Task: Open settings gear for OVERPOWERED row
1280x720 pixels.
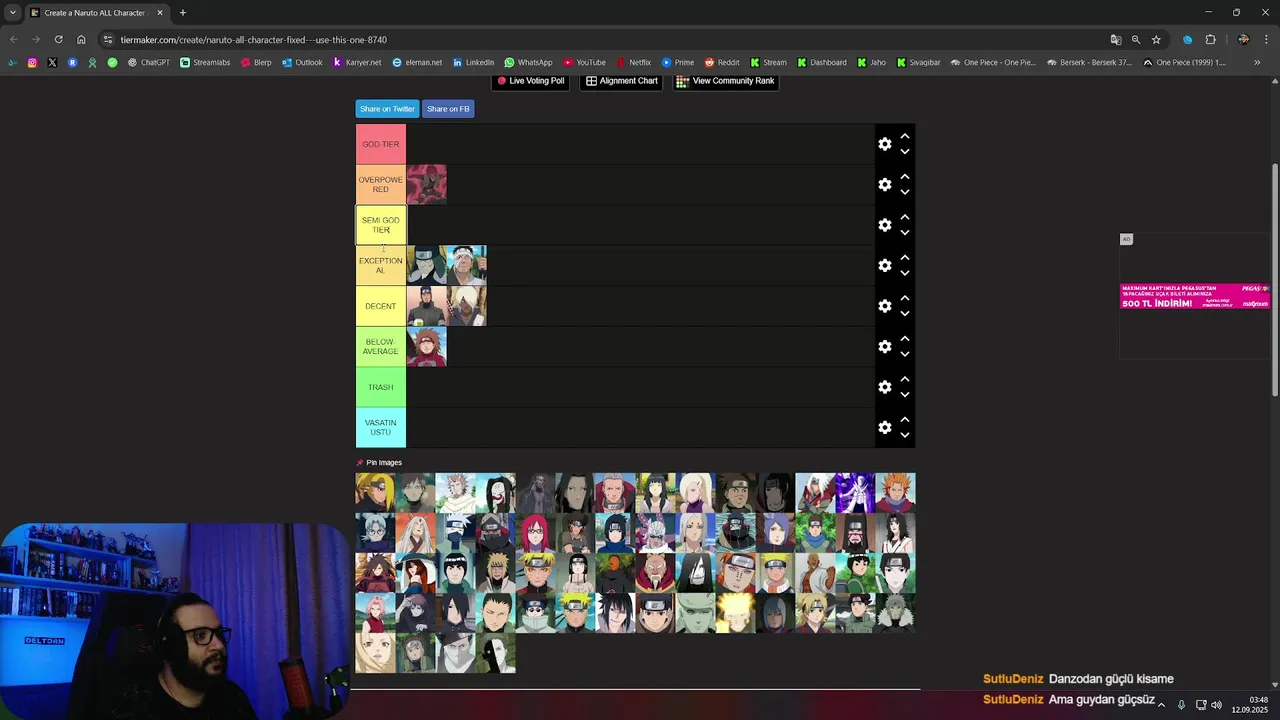Action: click(x=885, y=185)
